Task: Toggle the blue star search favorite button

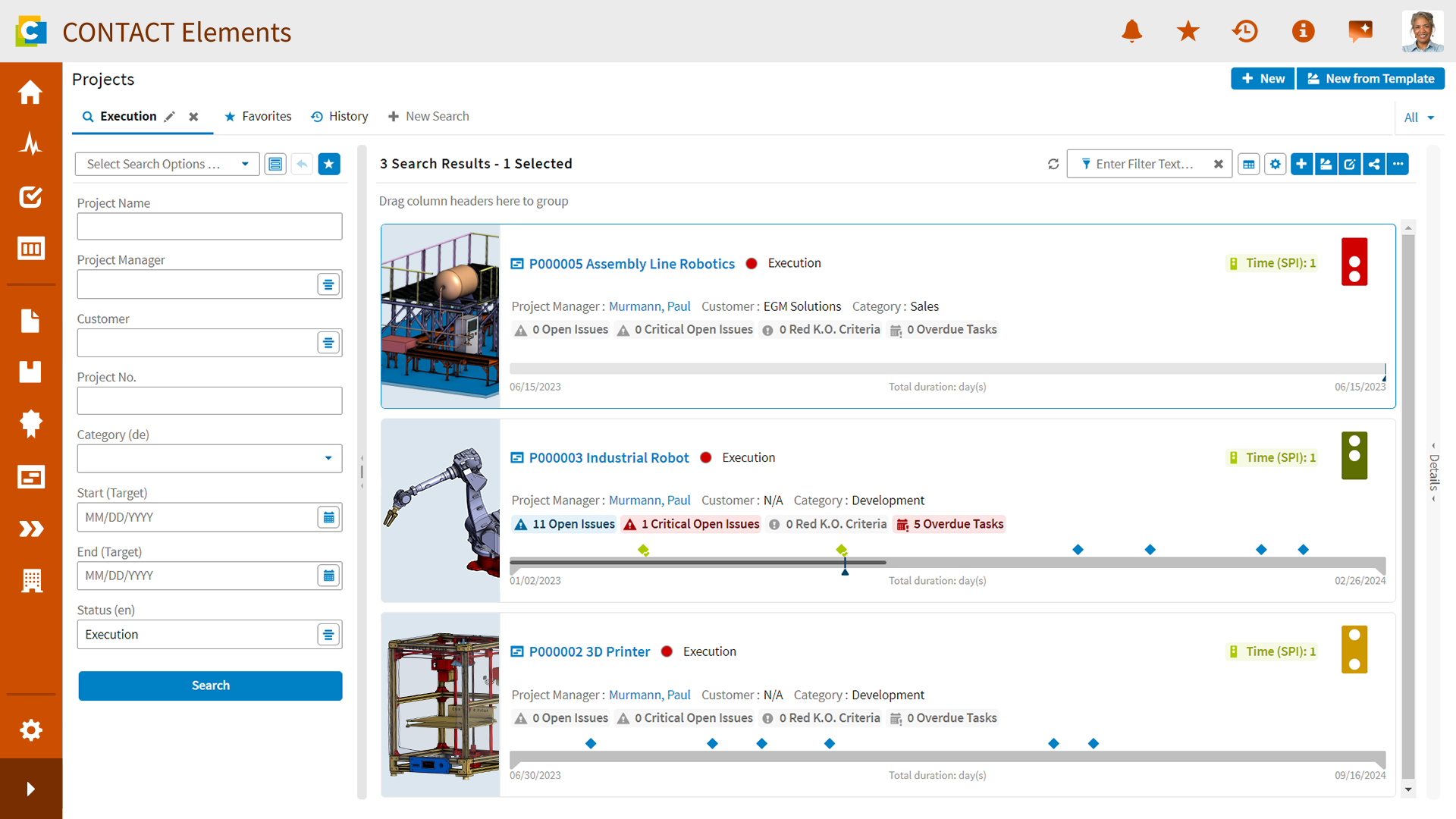Action: pos(329,164)
